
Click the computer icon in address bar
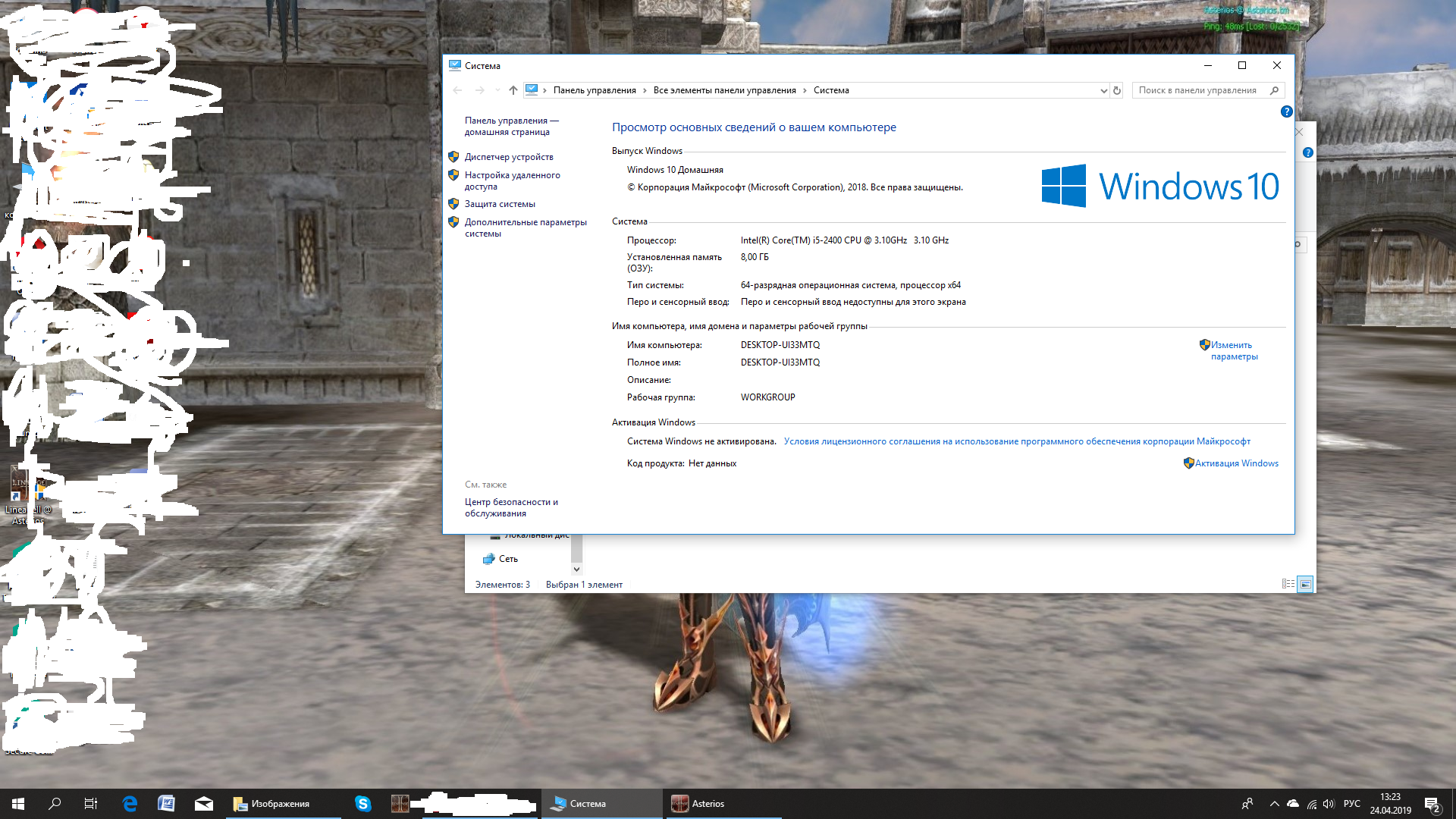532,90
